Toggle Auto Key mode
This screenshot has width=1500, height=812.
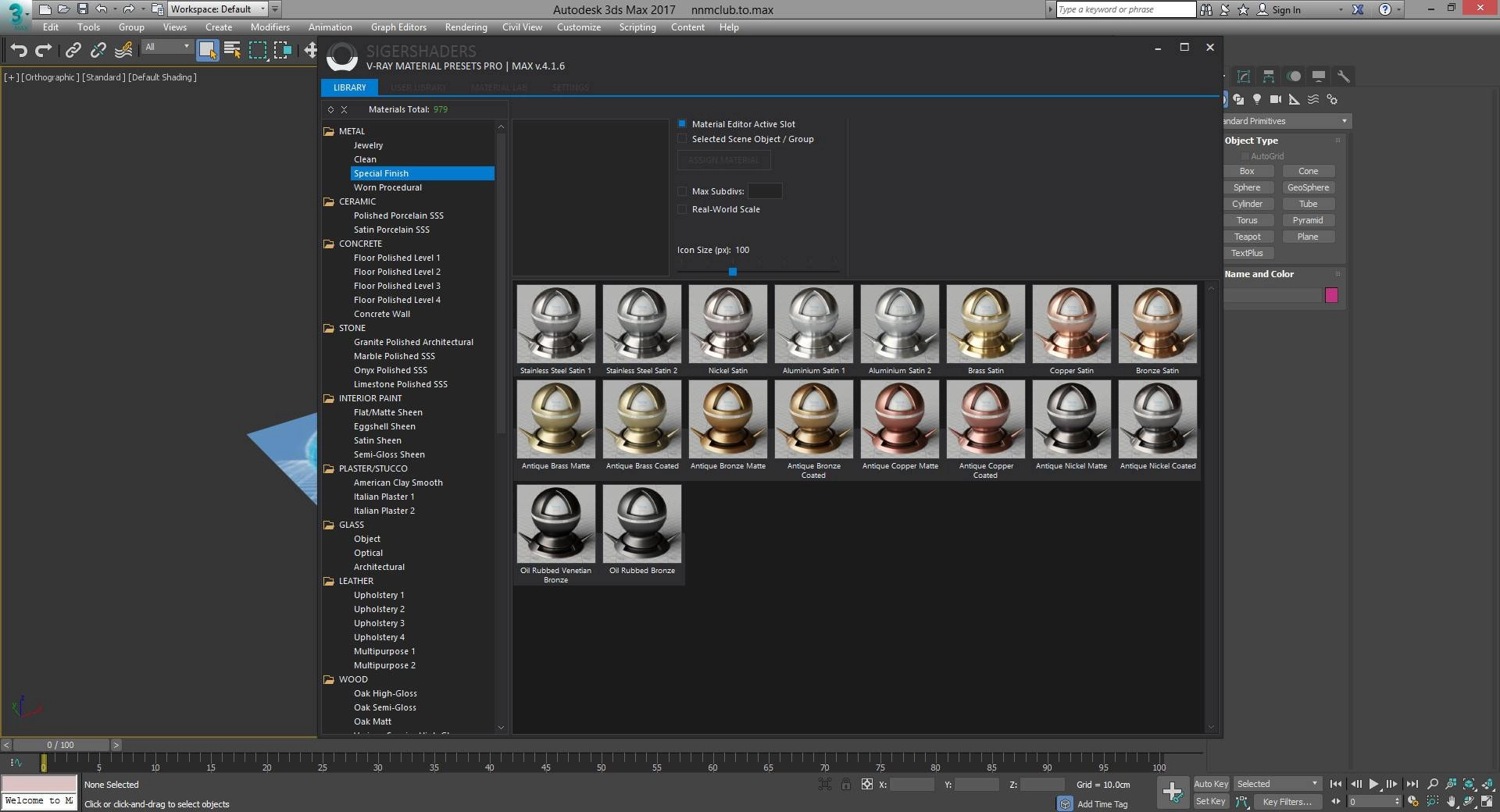click(1211, 784)
